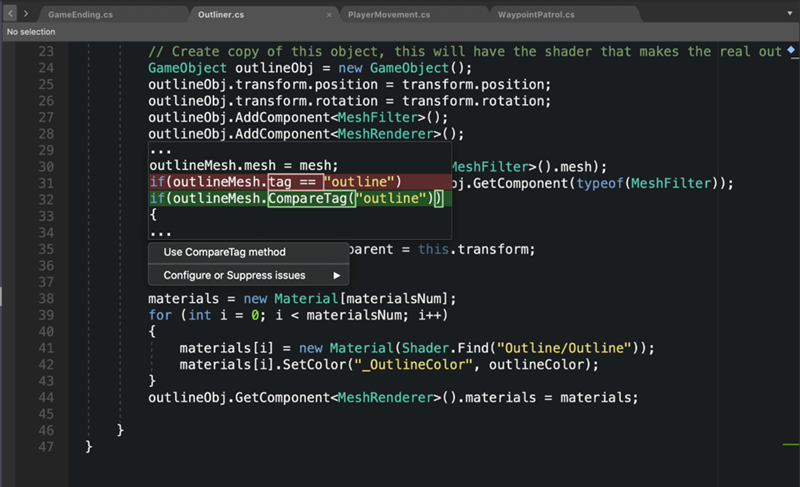Click line number 38 in the gutter
Screen dimensions: 800x487
(44, 299)
